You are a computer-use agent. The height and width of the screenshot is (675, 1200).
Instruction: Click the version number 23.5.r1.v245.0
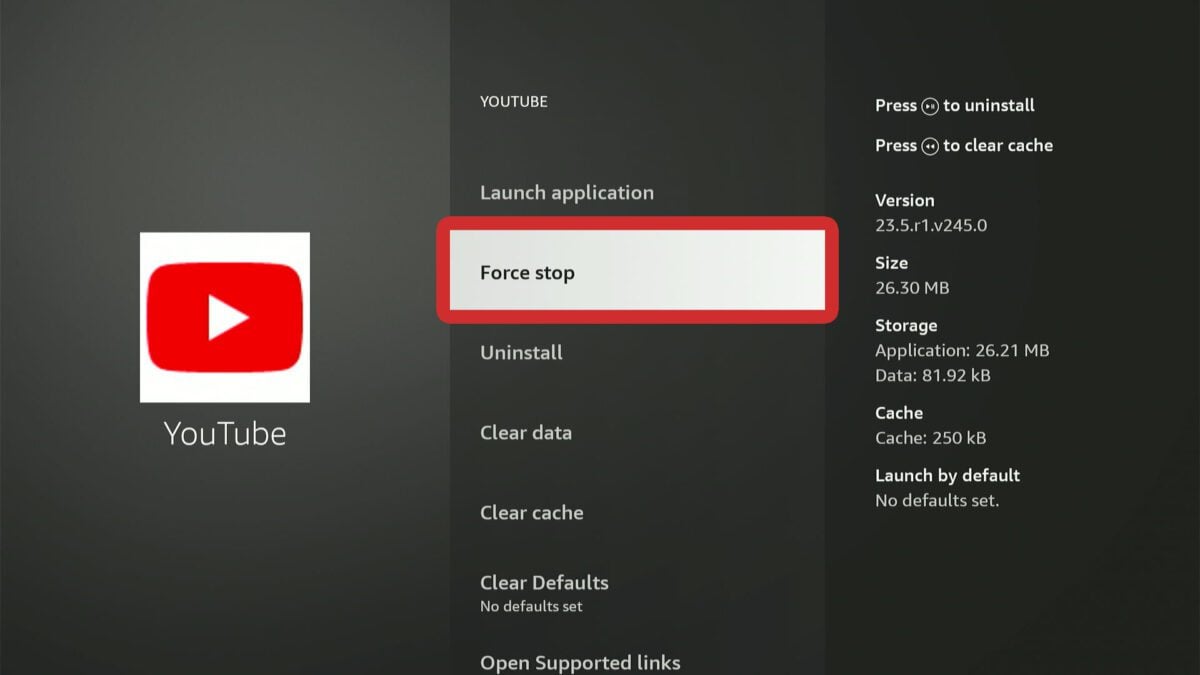coord(931,225)
